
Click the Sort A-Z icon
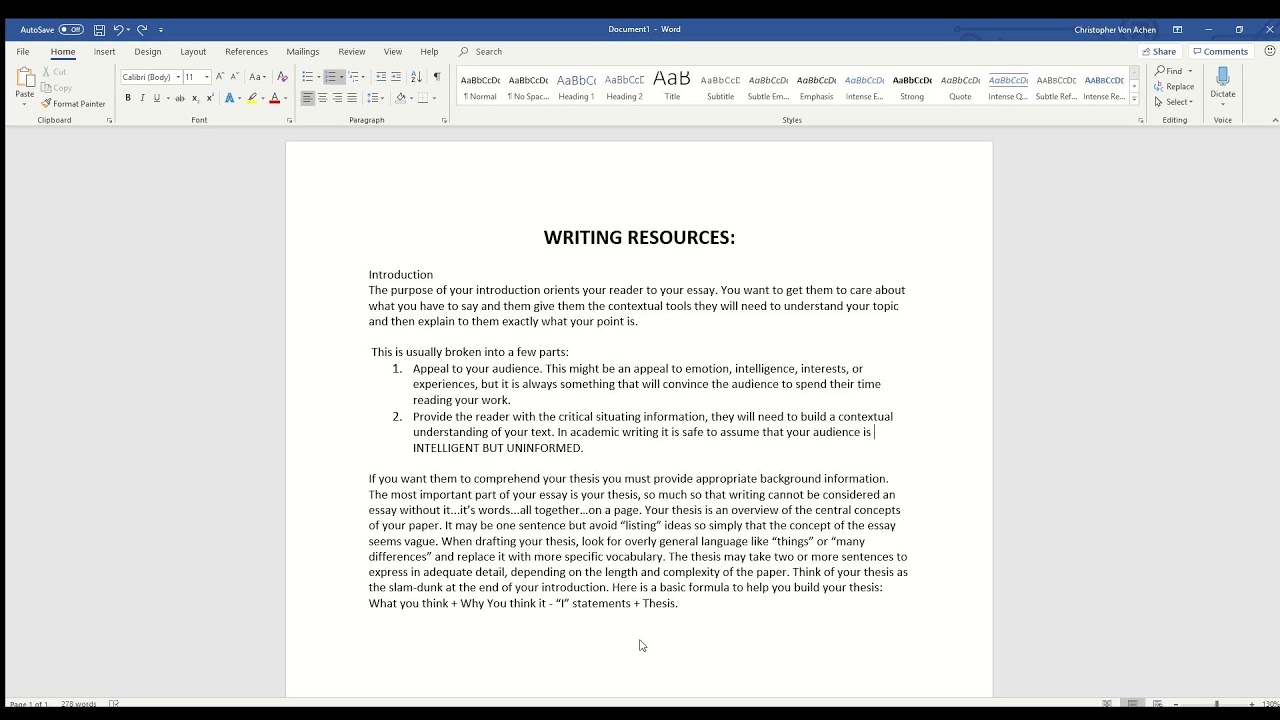pos(416,77)
